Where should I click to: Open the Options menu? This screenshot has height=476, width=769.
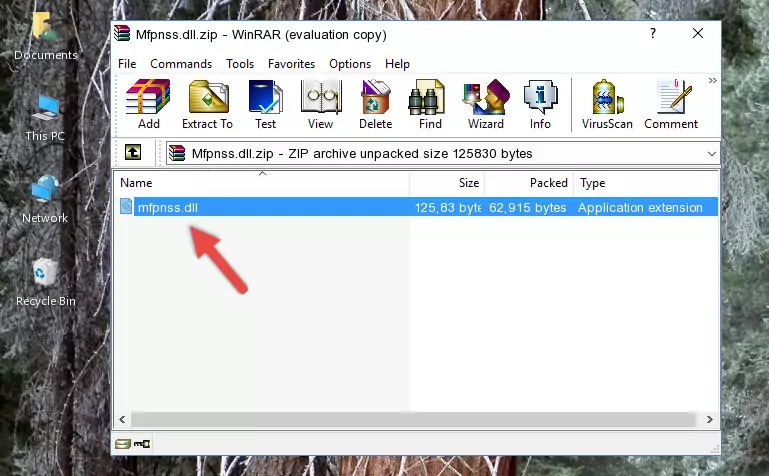tap(350, 64)
